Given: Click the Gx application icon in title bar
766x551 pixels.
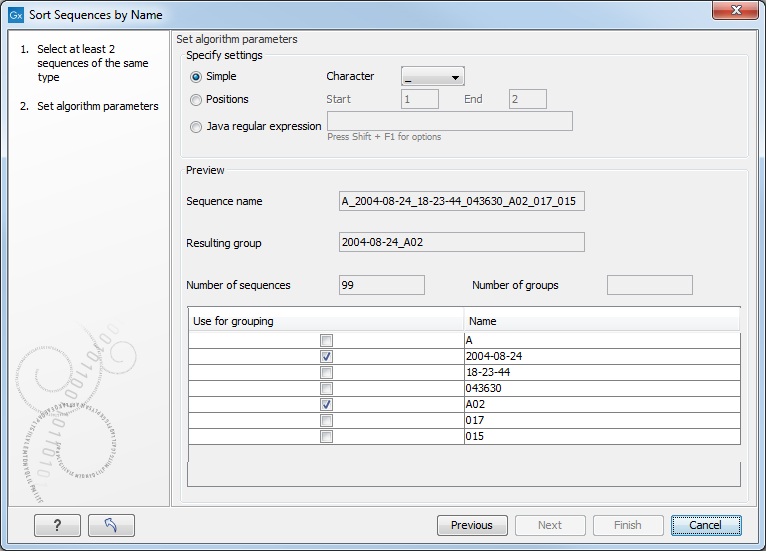Looking at the screenshot, I should (16, 15).
